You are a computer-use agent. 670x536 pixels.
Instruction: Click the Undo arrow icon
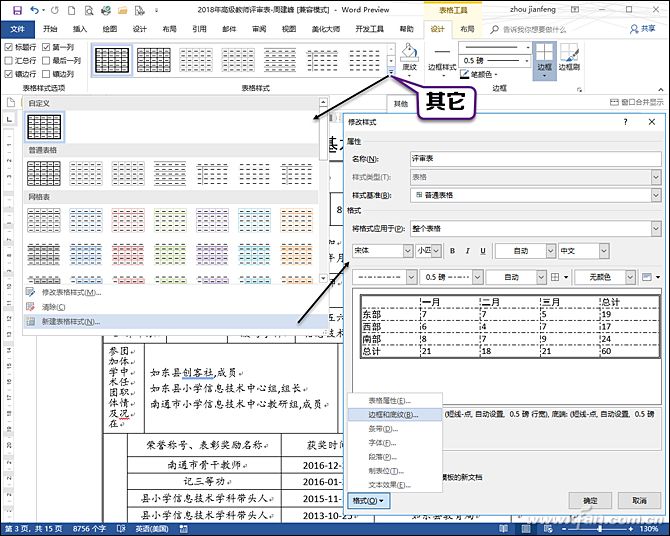click(35, 10)
